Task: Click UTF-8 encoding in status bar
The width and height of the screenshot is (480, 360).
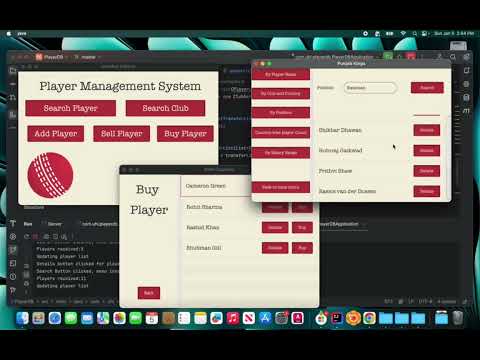Action: pos(425,301)
